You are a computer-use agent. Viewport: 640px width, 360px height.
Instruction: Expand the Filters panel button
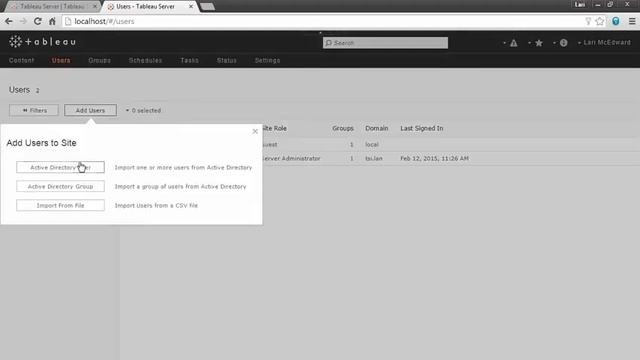tap(34, 110)
